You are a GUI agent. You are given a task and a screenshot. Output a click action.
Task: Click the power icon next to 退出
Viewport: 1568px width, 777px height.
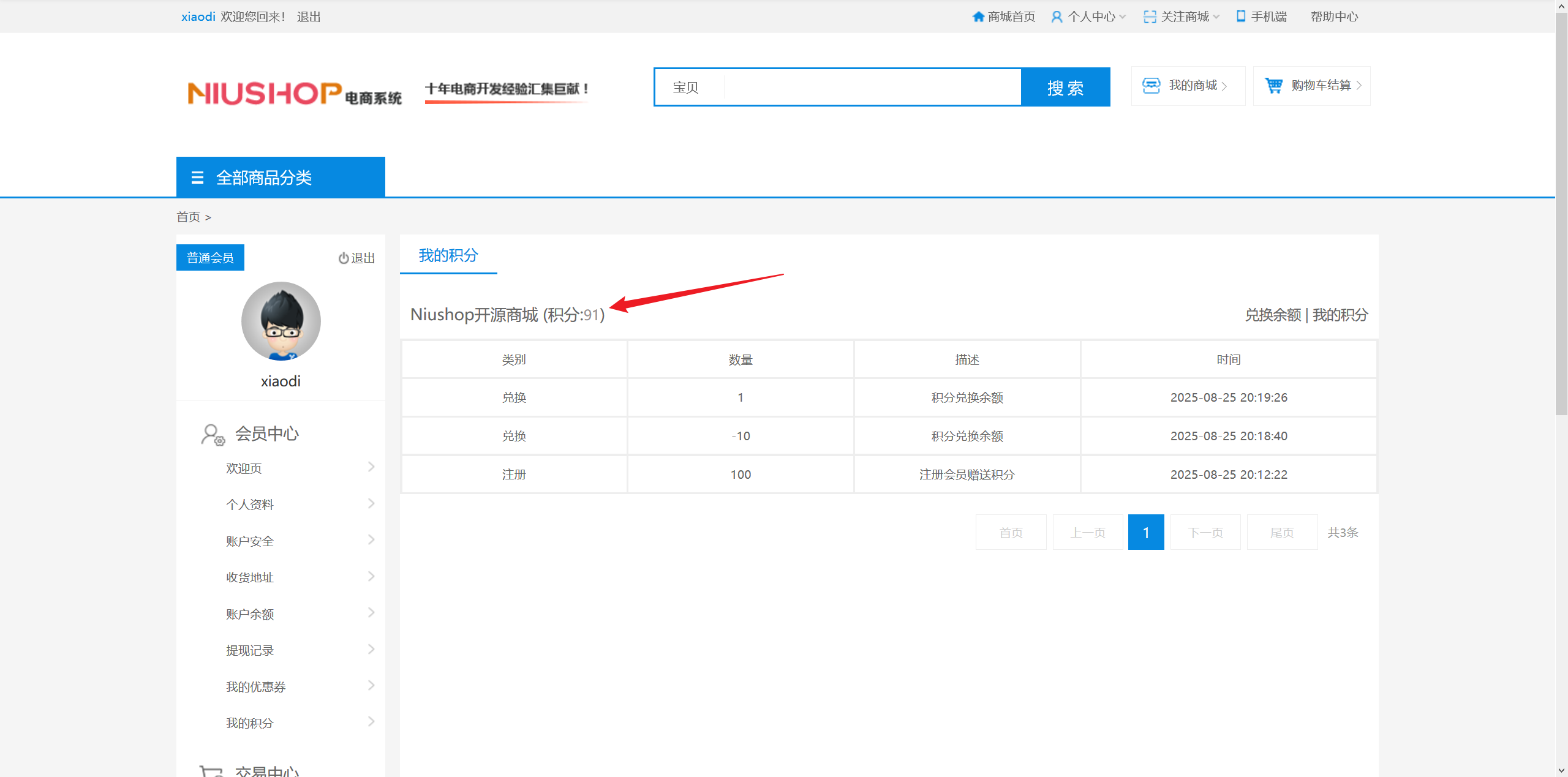(344, 258)
